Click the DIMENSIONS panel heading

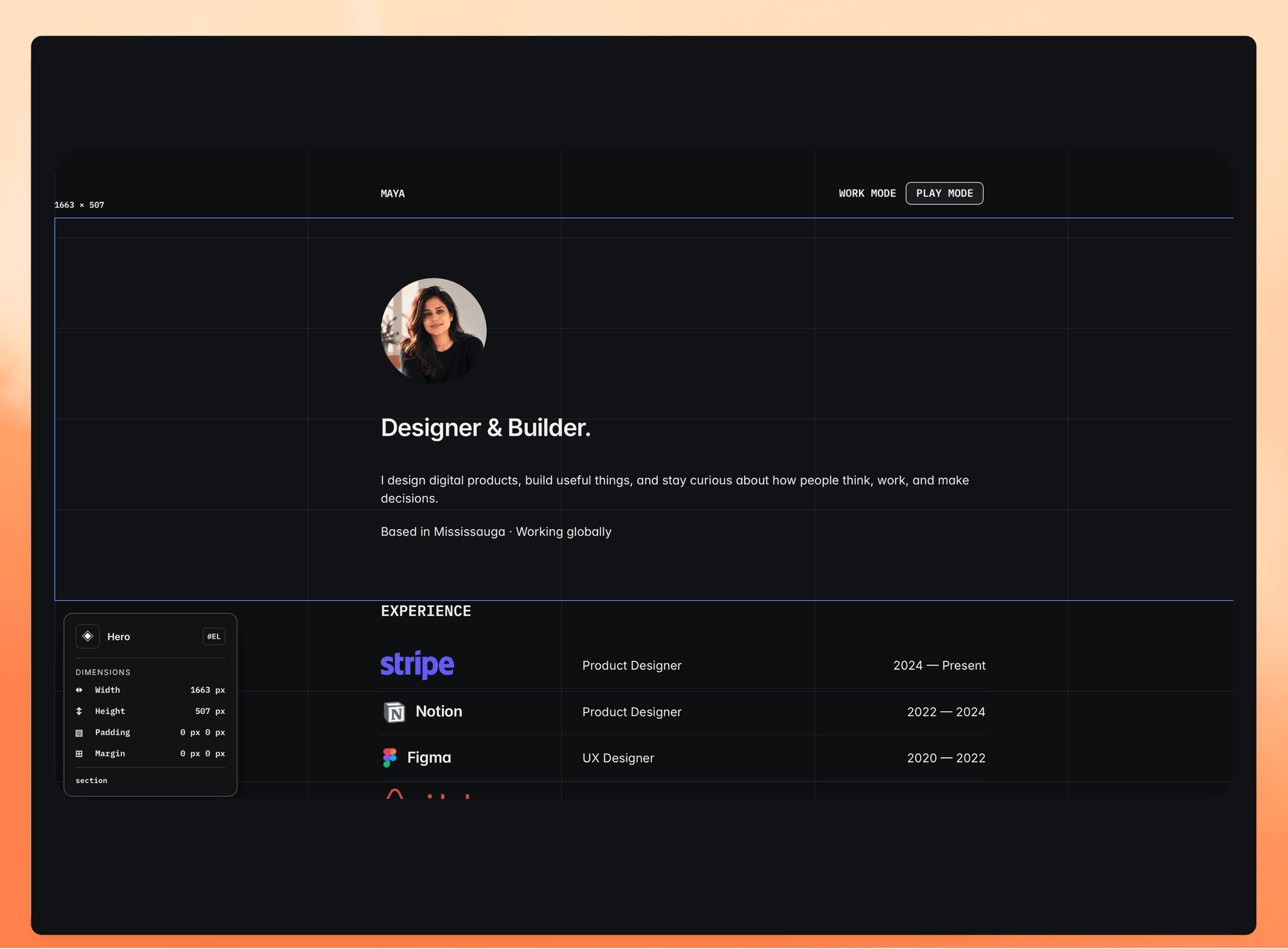(103, 672)
